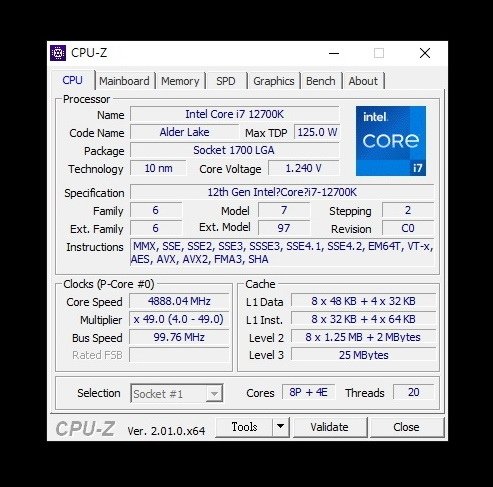Click the Level 2 cache value

coord(363,337)
